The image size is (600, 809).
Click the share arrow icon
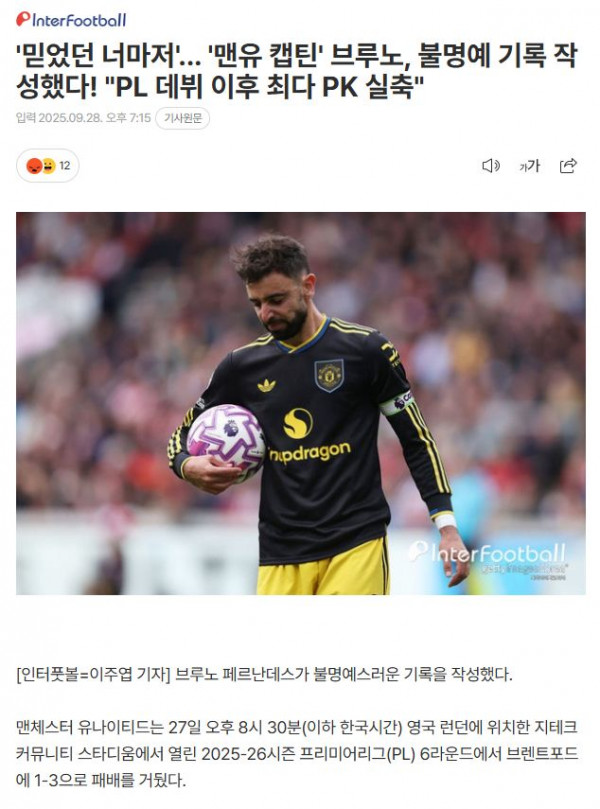coord(568,166)
